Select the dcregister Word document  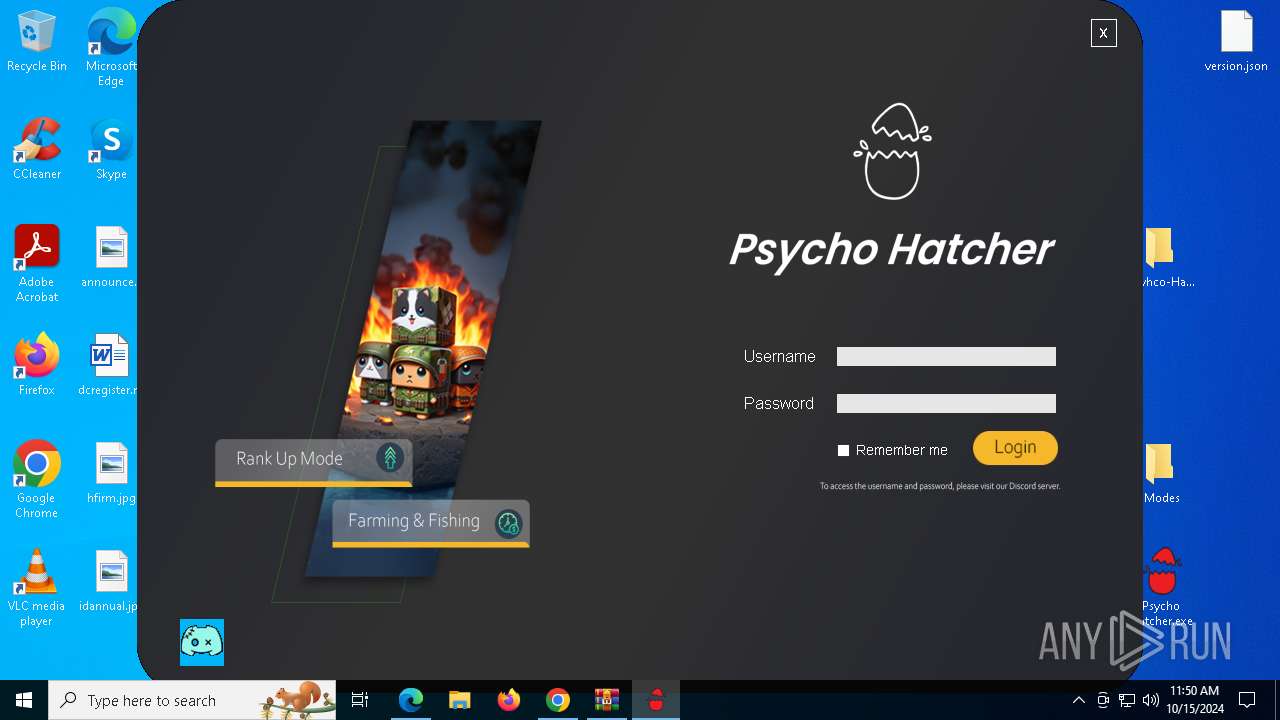(x=109, y=365)
